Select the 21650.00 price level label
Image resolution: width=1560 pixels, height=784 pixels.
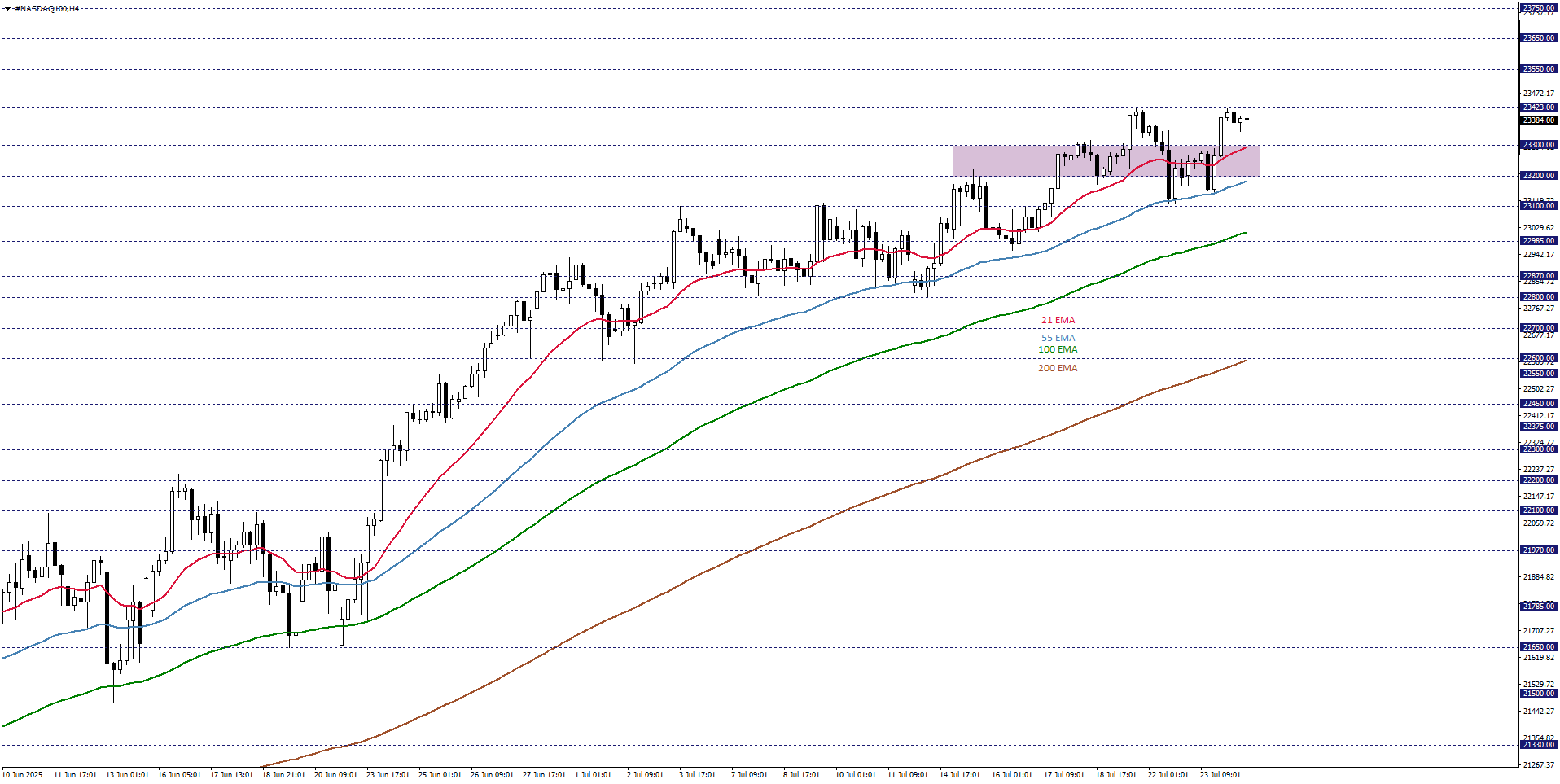tap(1538, 647)
